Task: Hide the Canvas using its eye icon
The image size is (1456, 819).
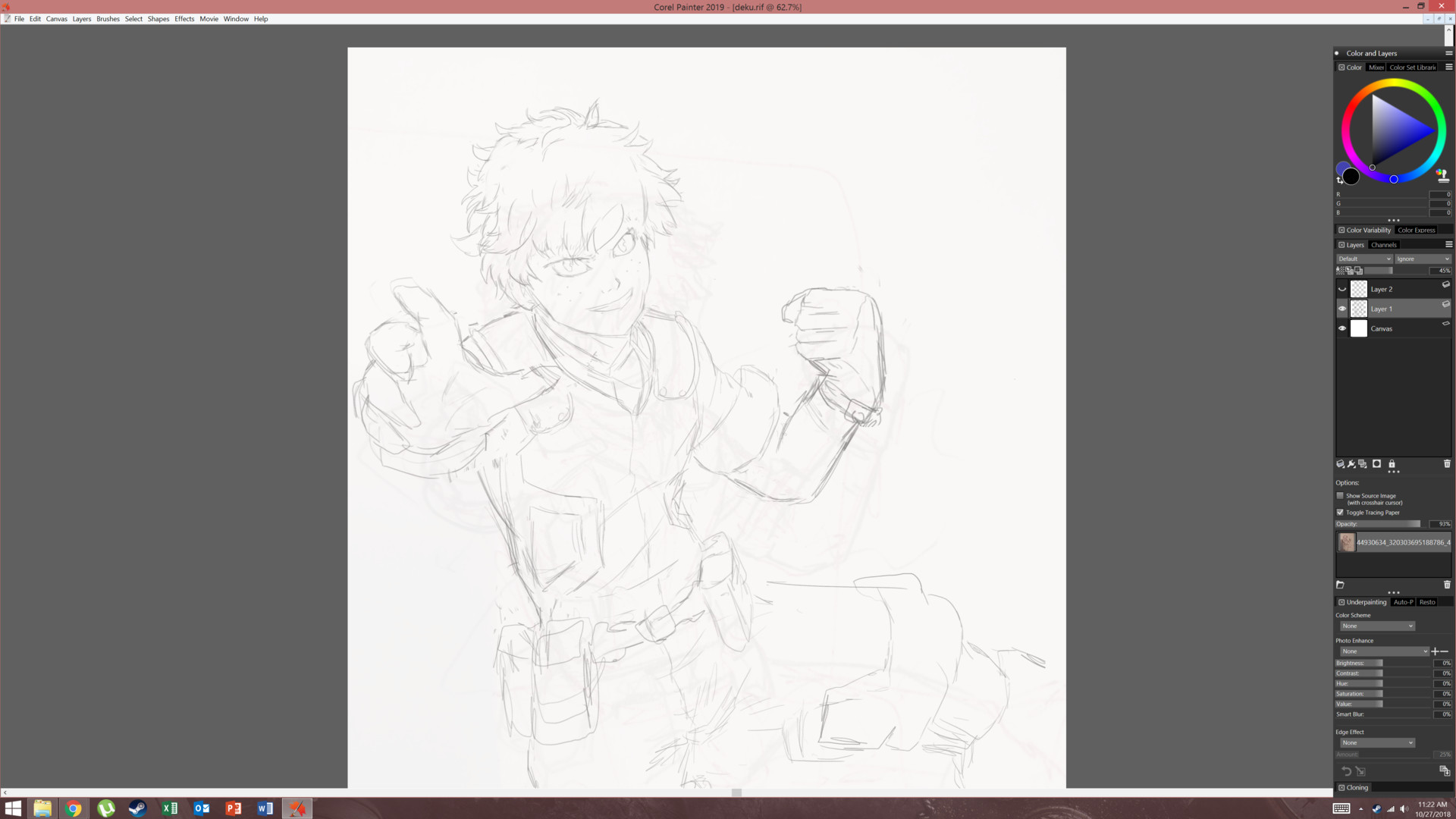Action: pyautogui.click(x=1341, y=328)
